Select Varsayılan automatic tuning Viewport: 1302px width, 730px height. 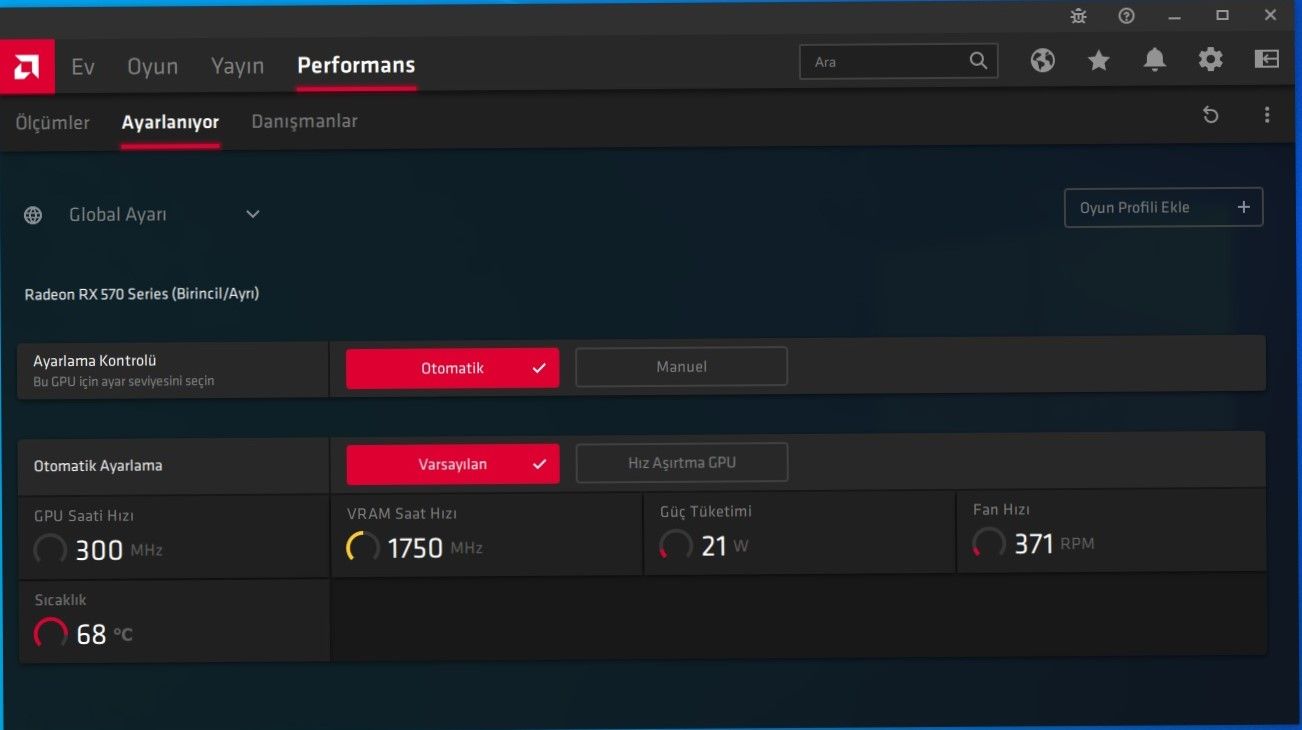click(453, 464)
